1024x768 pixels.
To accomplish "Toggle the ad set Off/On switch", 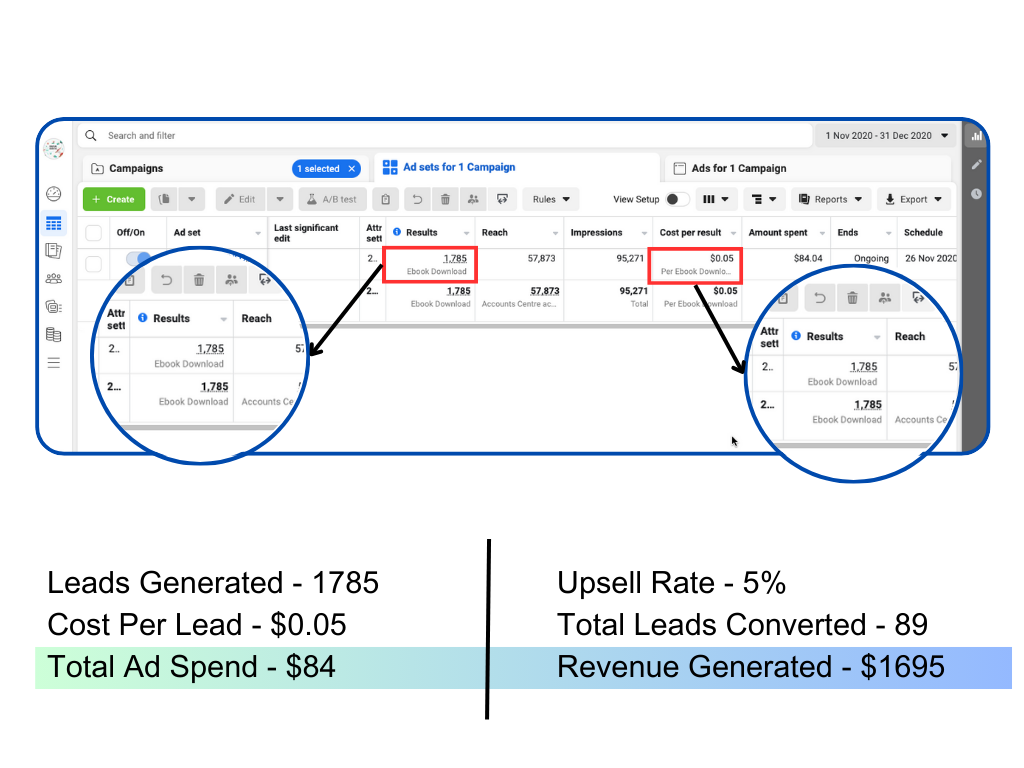I will tap(139, 258).
